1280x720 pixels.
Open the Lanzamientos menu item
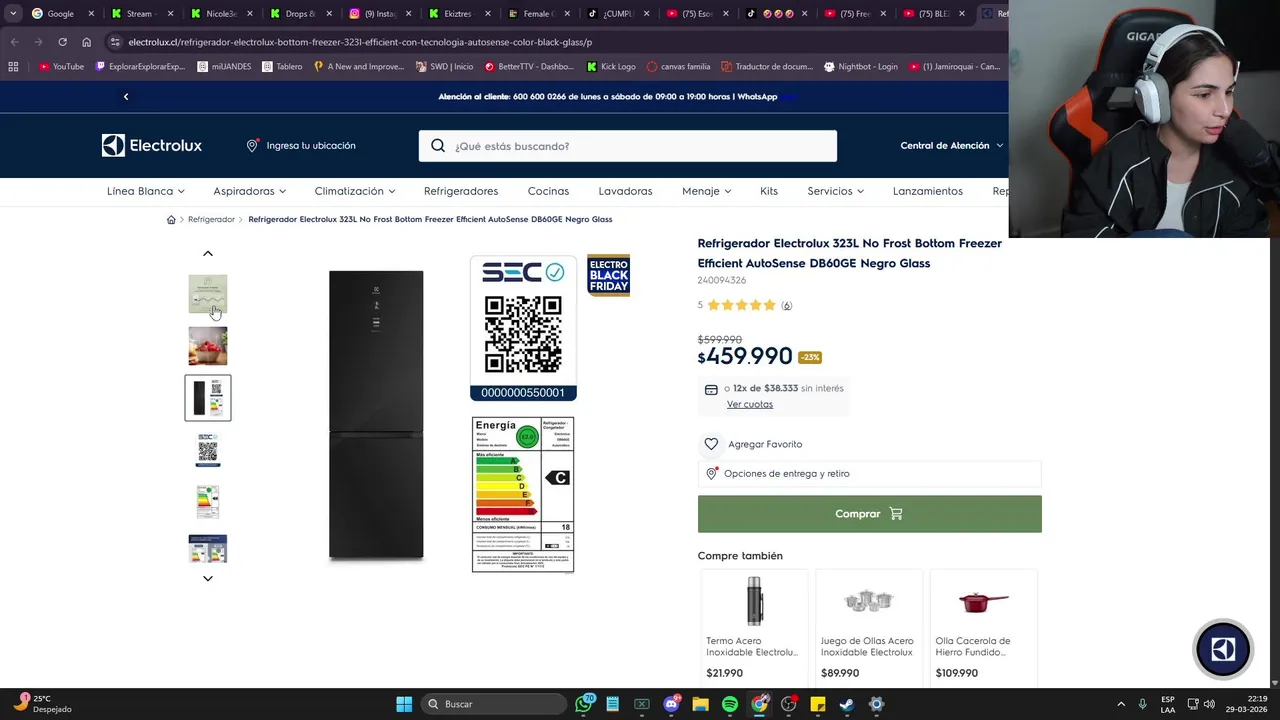click(x=928, y=191)
